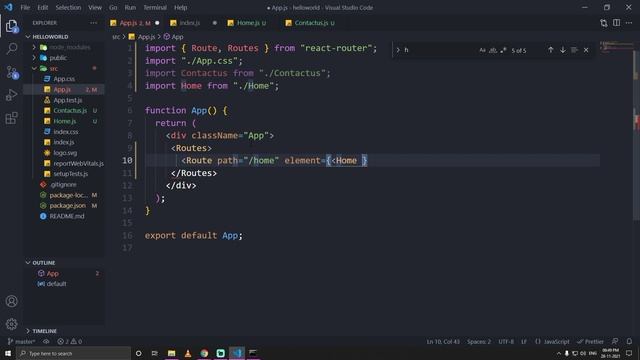Change UTF-8 encoding in status bar
The width and height of the screenshot is (640, 360).
[x=506, y=342]
